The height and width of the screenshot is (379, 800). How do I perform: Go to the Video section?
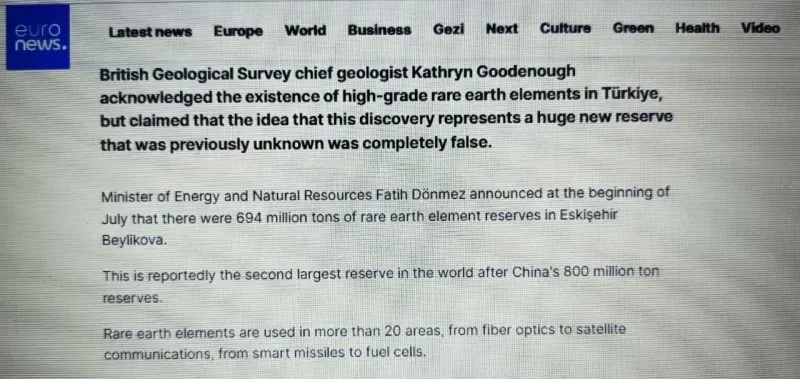[x=761, y=28]
